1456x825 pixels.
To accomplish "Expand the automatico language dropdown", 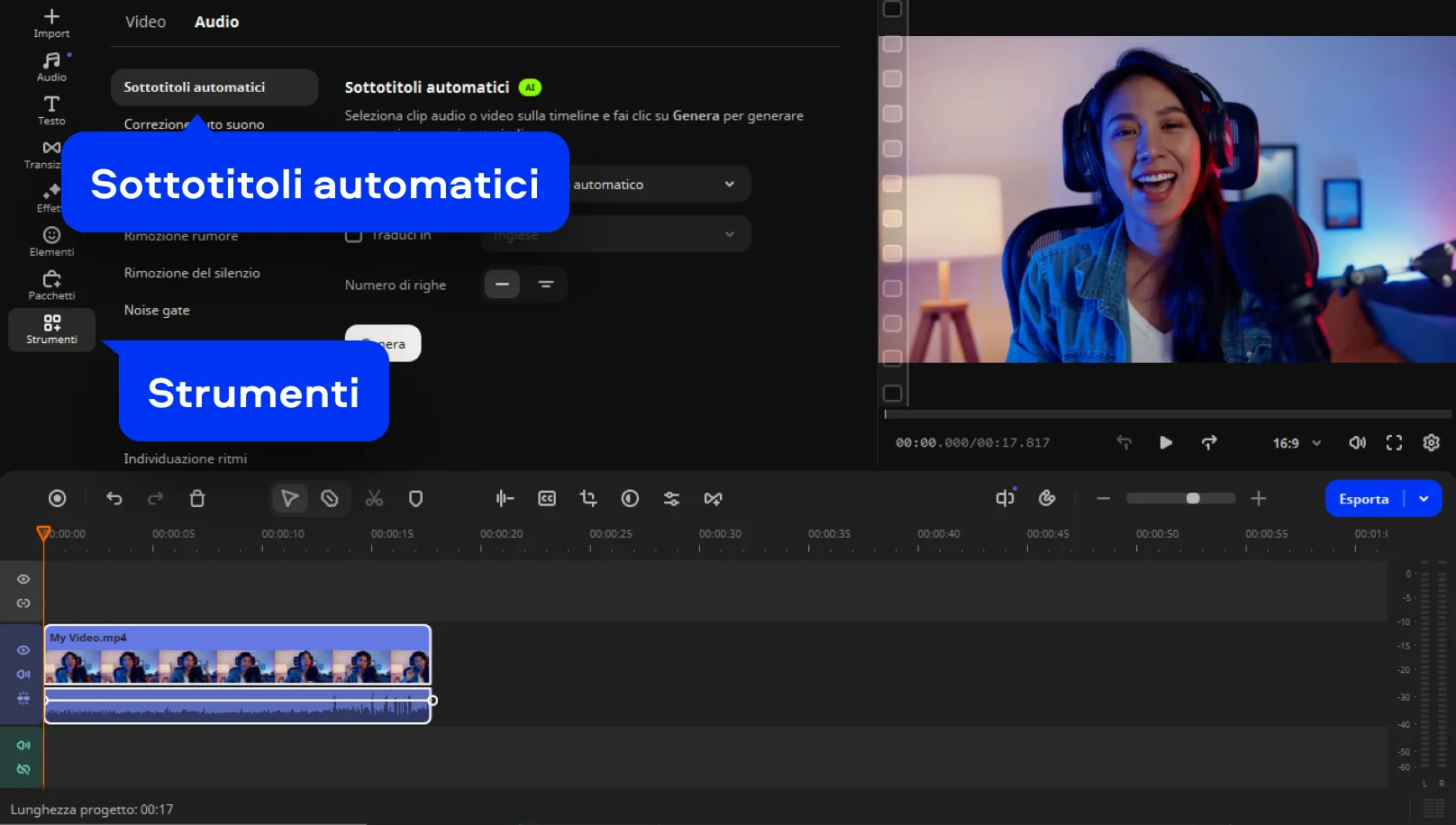I will (x=729, y=185).
